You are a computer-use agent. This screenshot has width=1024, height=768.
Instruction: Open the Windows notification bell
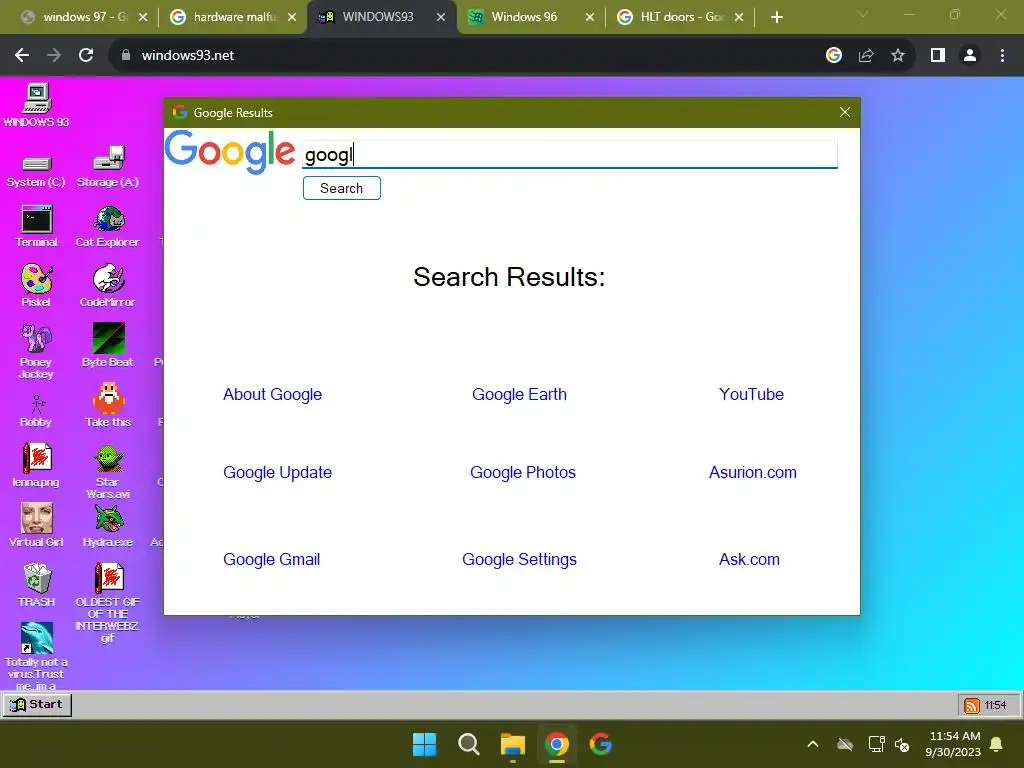(997, 744)
